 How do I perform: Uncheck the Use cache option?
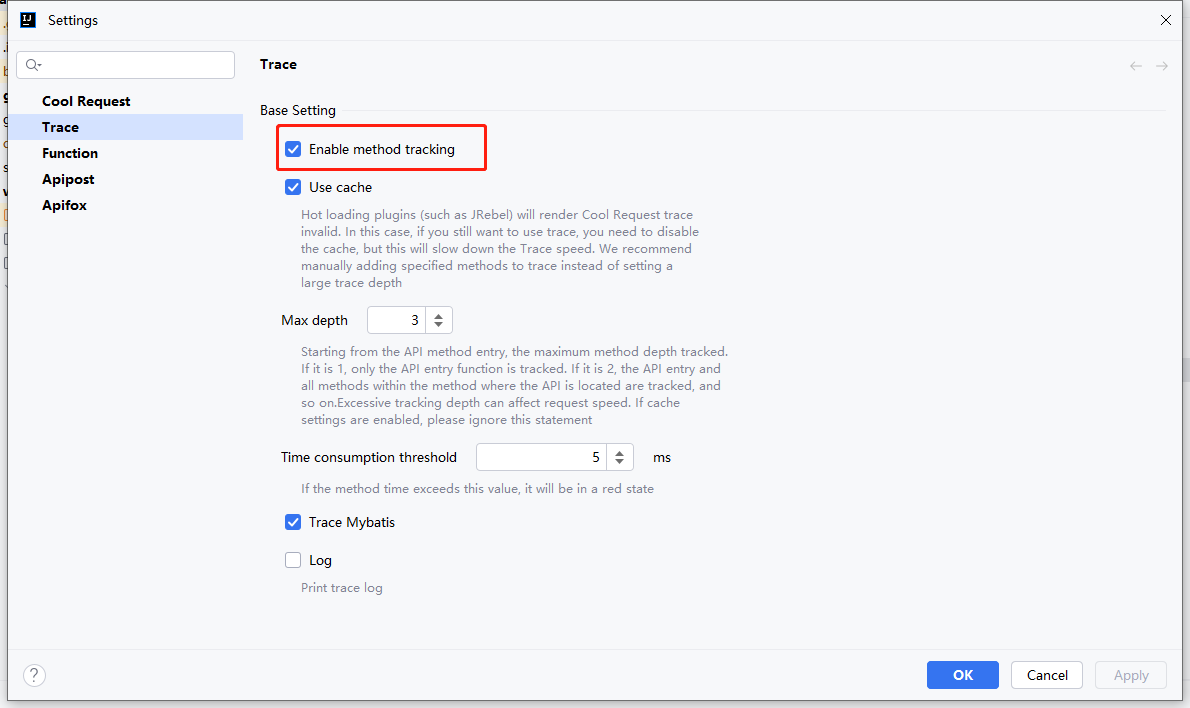293,187
